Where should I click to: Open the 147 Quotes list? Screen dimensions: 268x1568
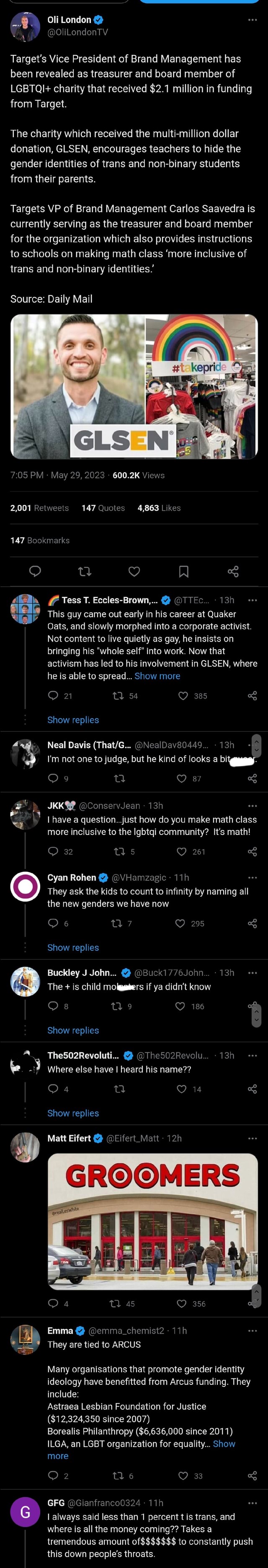pyautogui.click(x=103, y=508)
